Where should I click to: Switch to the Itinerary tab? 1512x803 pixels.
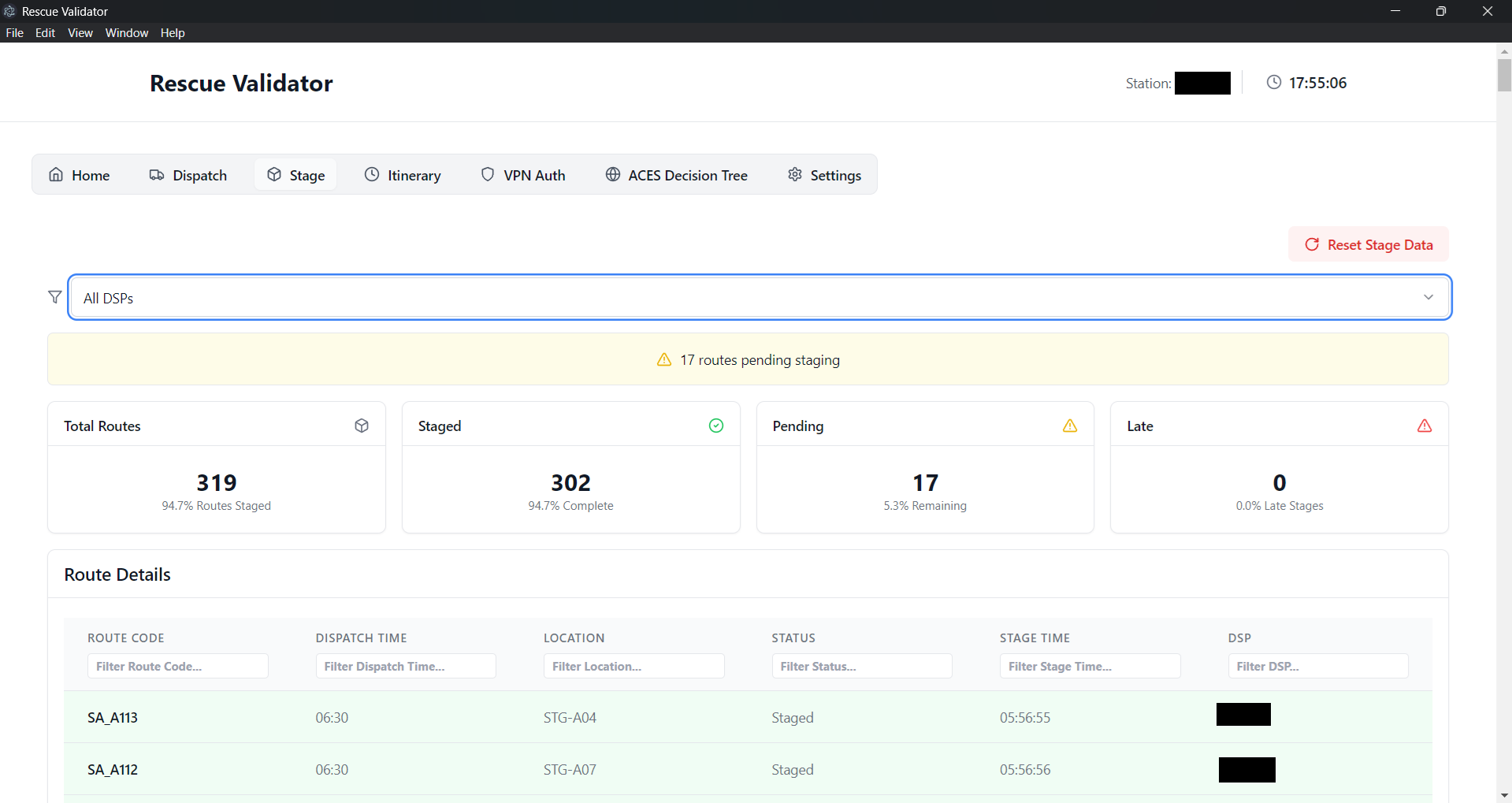click(403, 175)
